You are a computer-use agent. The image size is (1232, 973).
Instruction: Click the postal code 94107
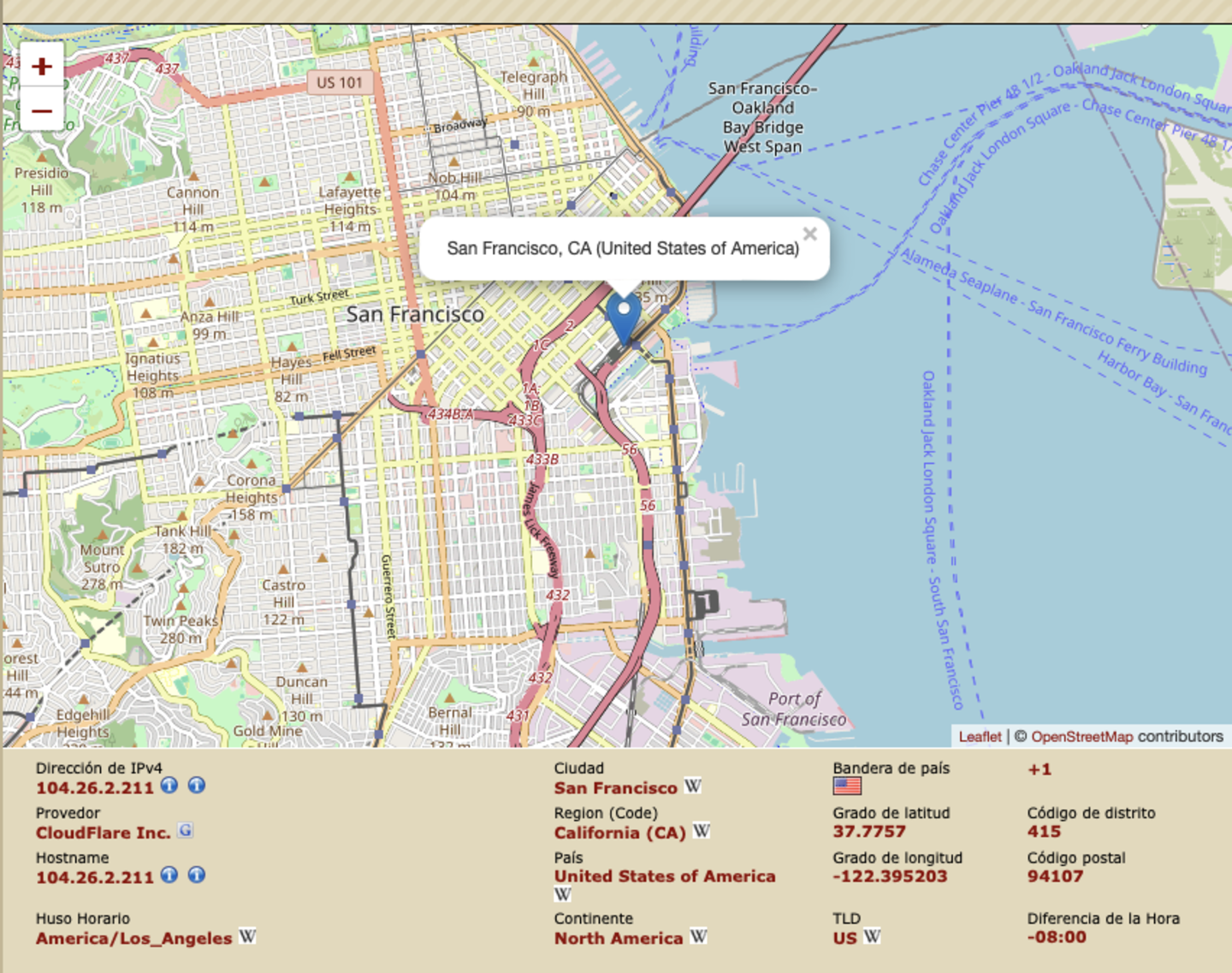coord(1056,876)
